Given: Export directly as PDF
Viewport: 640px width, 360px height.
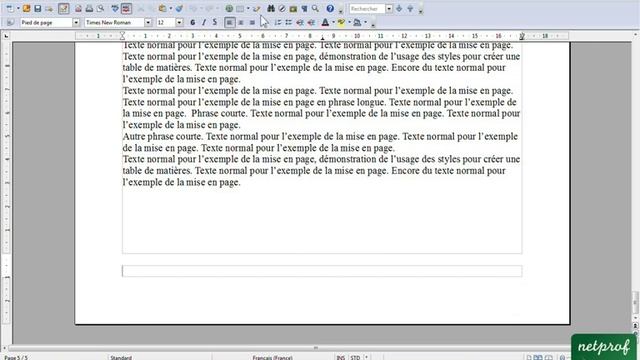Looking at the screenshot, I should pos(78,9).
